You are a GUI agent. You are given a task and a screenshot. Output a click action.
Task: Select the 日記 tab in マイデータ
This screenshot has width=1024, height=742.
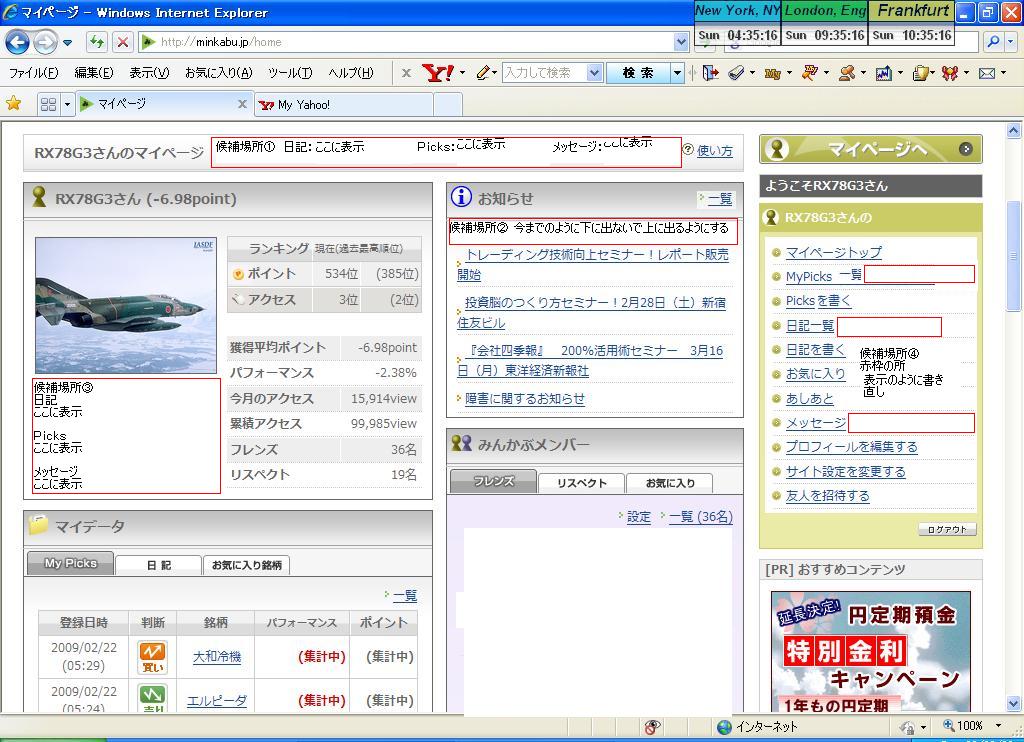[x=159, y=565]
